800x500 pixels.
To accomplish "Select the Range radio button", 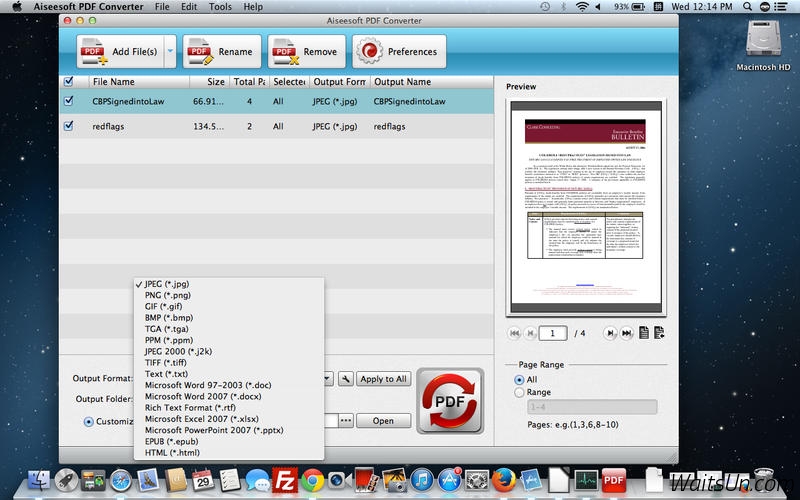I will (x=519, y=392).
